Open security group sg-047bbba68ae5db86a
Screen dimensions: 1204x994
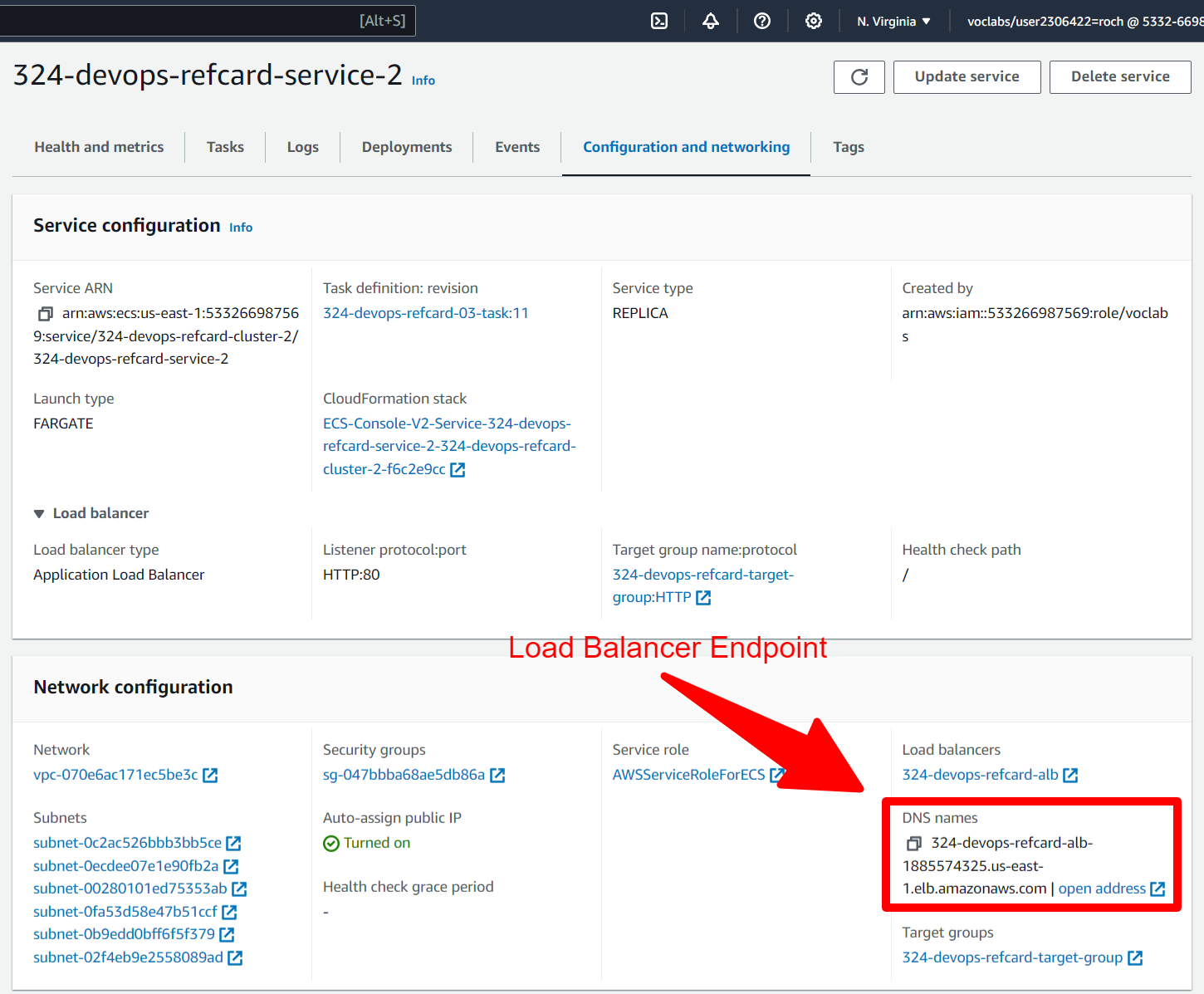tap(404, 775)
